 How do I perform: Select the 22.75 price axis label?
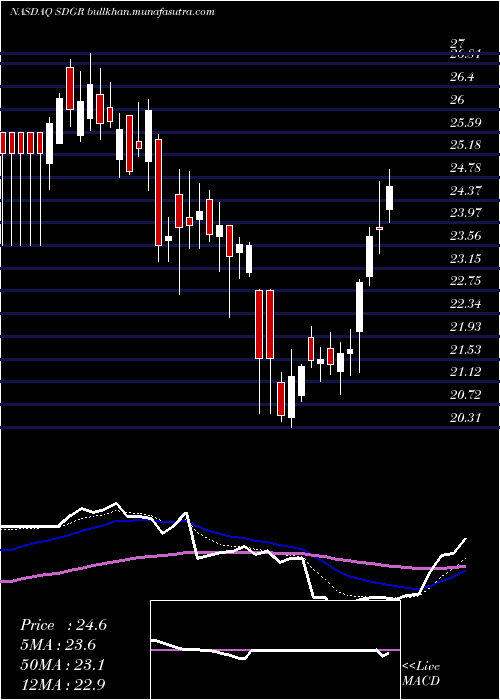(465, 281)
